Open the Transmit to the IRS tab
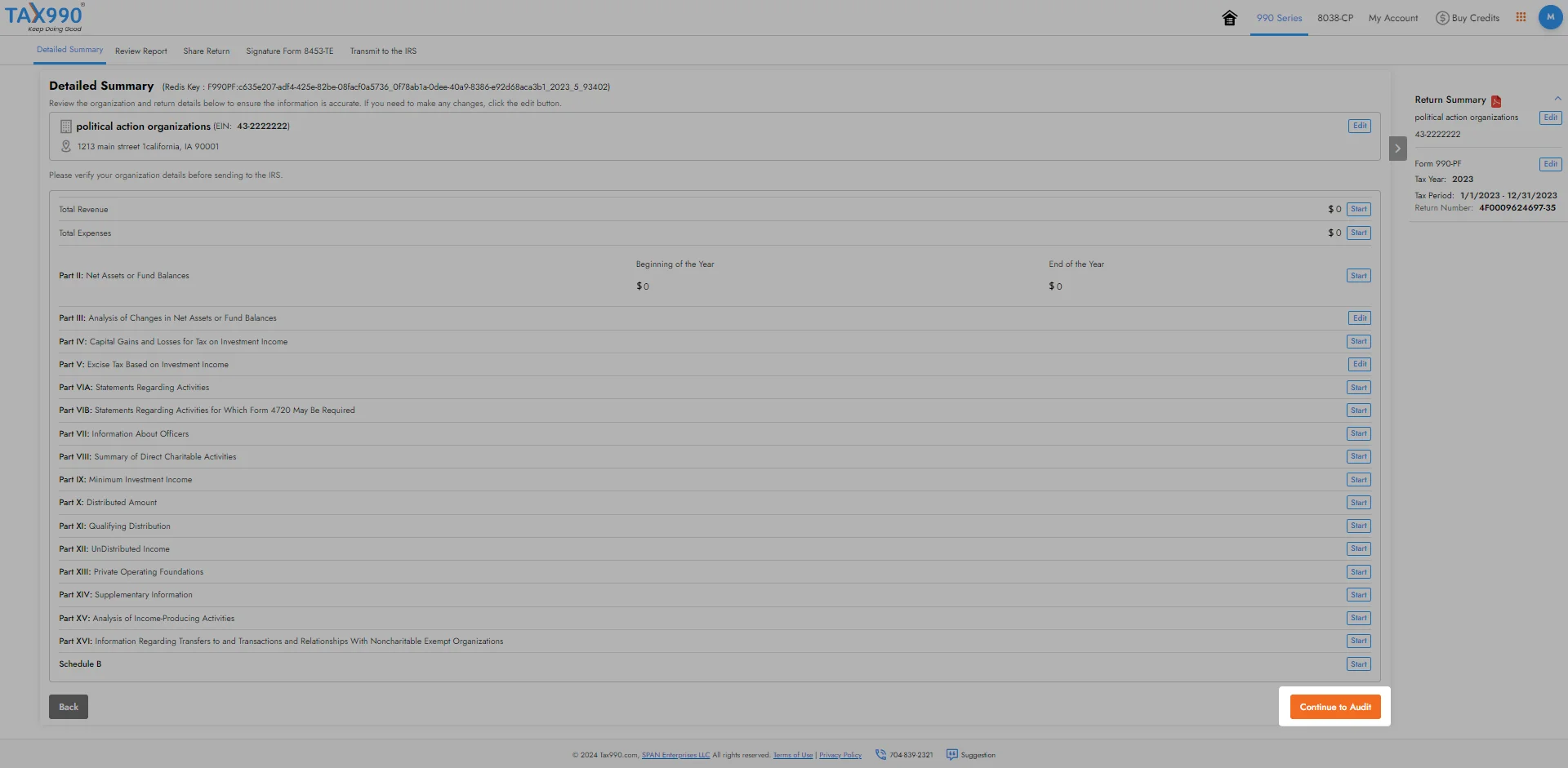This screenshot has height=768, width=1568. [383, 51]
